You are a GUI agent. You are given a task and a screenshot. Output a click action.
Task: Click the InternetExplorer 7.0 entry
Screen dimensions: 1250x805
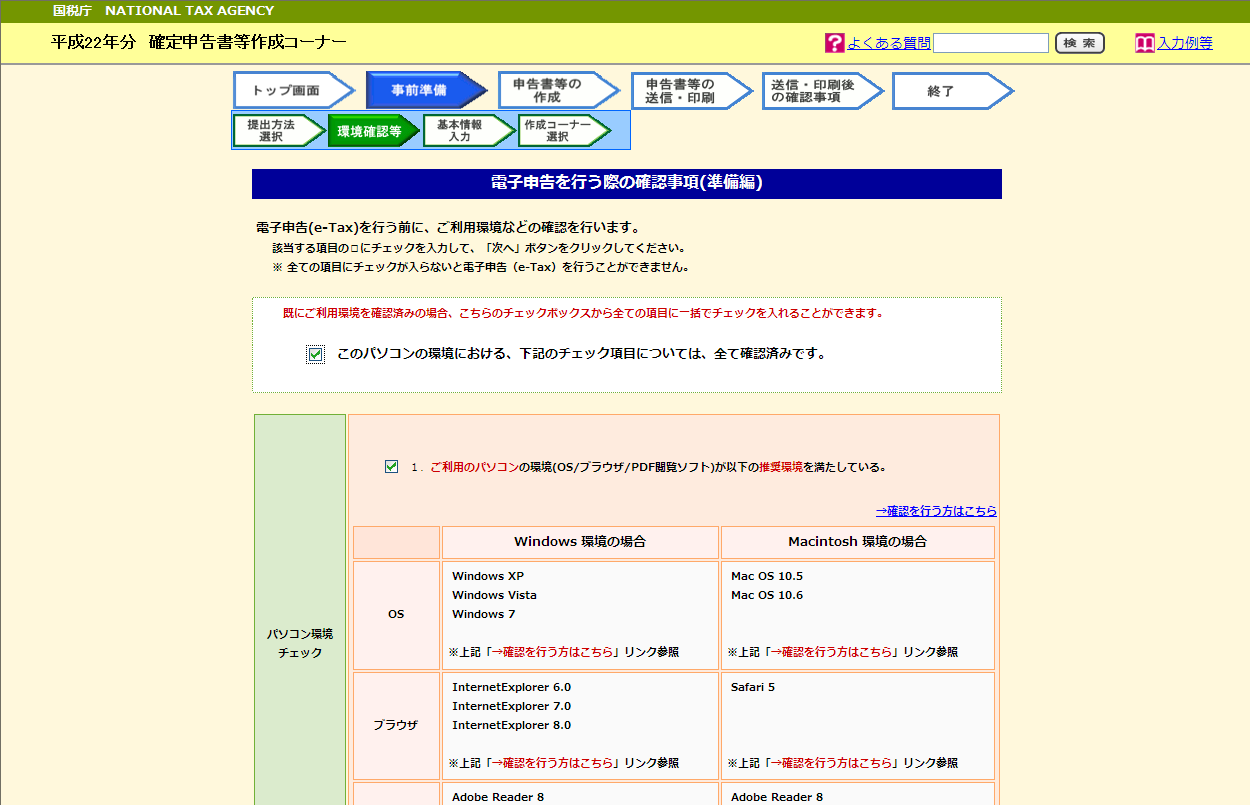[x=512, y=706]
